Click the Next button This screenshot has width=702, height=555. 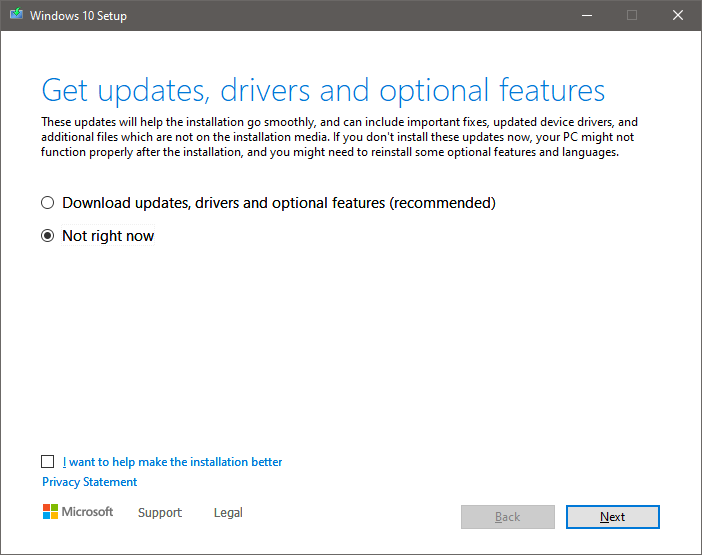pyautogui.click(x=612, y=517)
